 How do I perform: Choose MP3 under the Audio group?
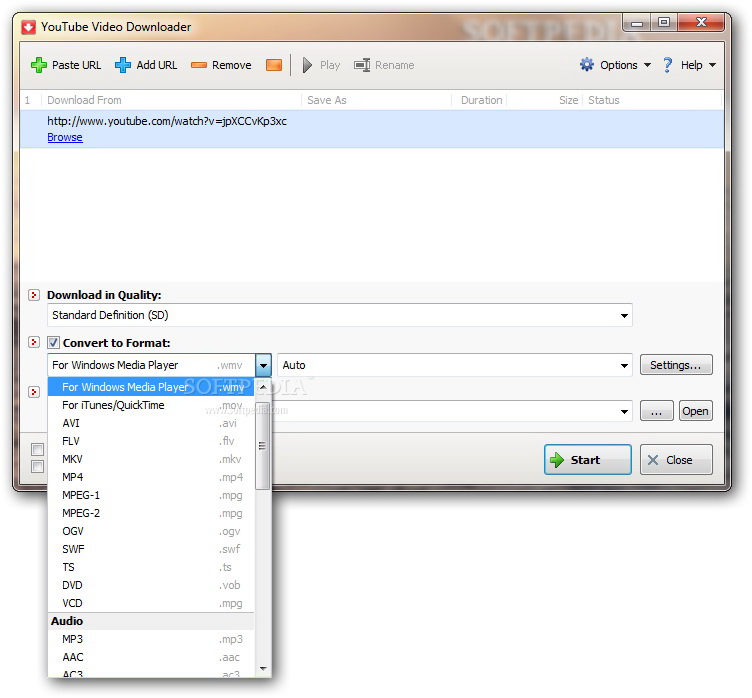73,639
